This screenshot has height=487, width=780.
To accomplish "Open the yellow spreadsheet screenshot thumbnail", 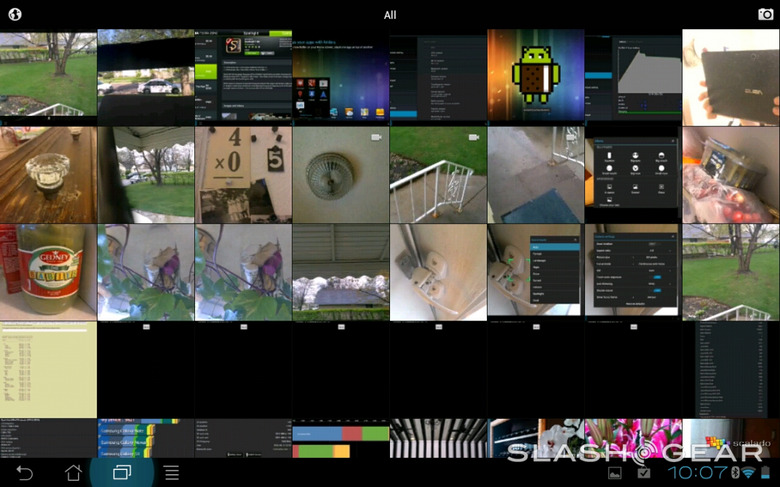I will tap(47, 368).
